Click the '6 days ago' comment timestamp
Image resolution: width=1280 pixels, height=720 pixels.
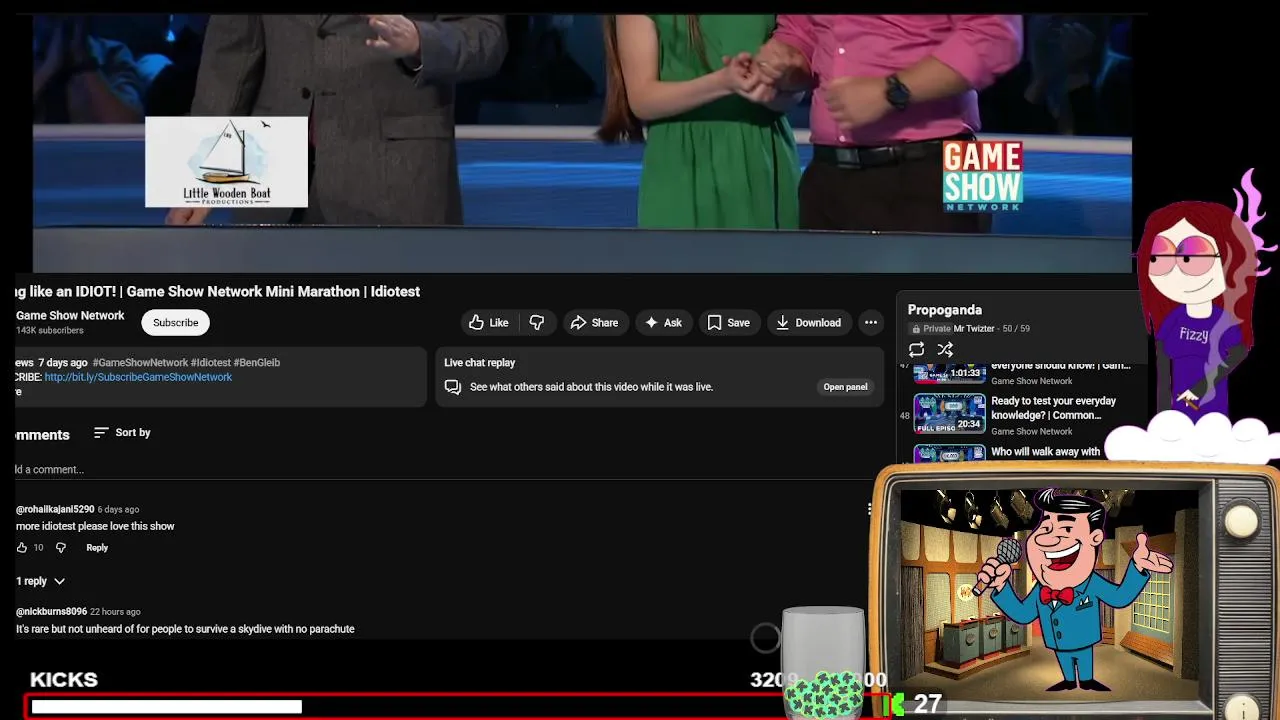tap(118, 510)
